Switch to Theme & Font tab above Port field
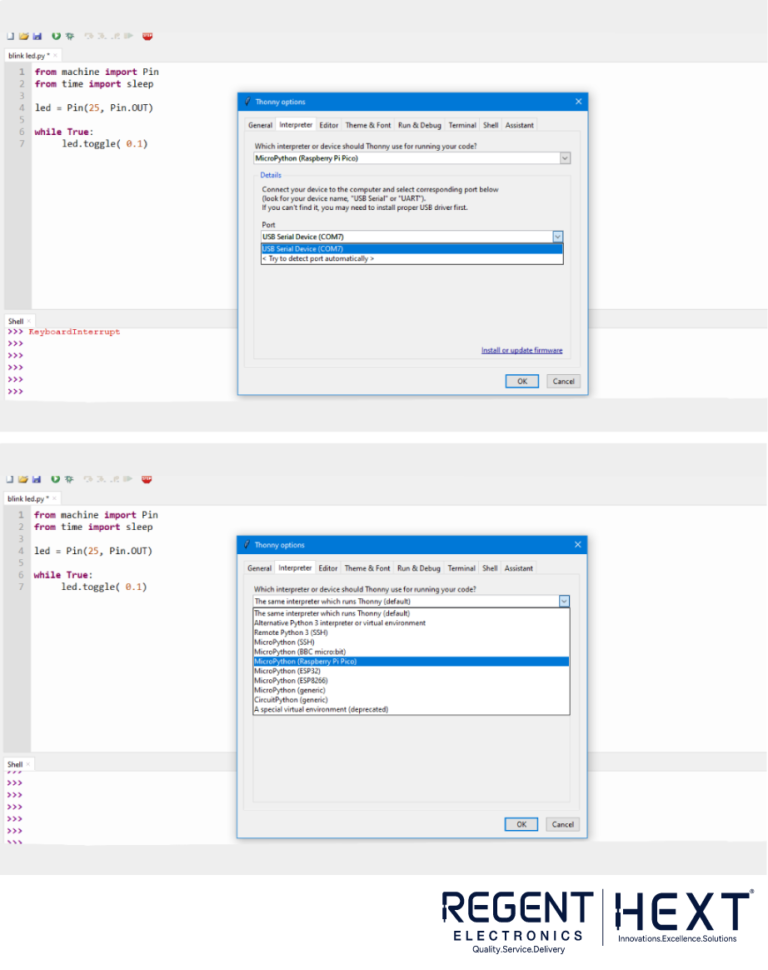768x970 pixels. pyautogui.click(x=368, y=125)
